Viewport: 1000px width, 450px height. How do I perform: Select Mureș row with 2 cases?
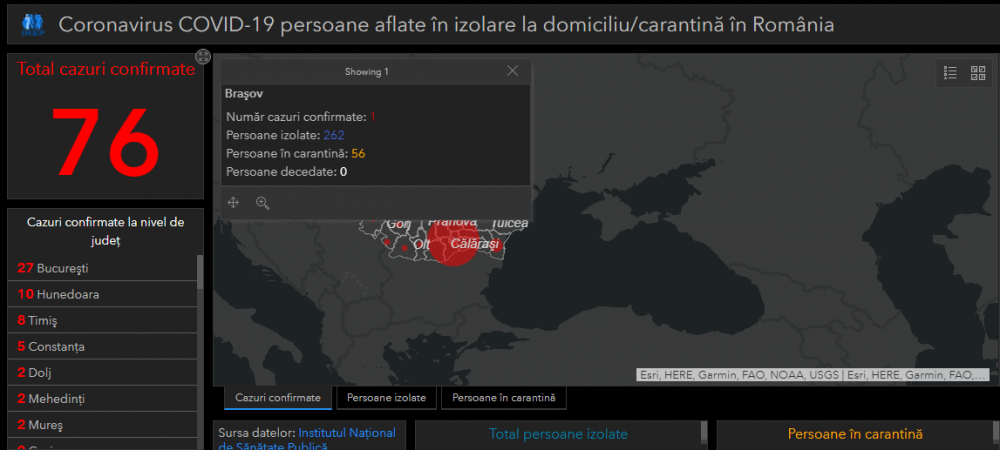click(x=102, y=425)
